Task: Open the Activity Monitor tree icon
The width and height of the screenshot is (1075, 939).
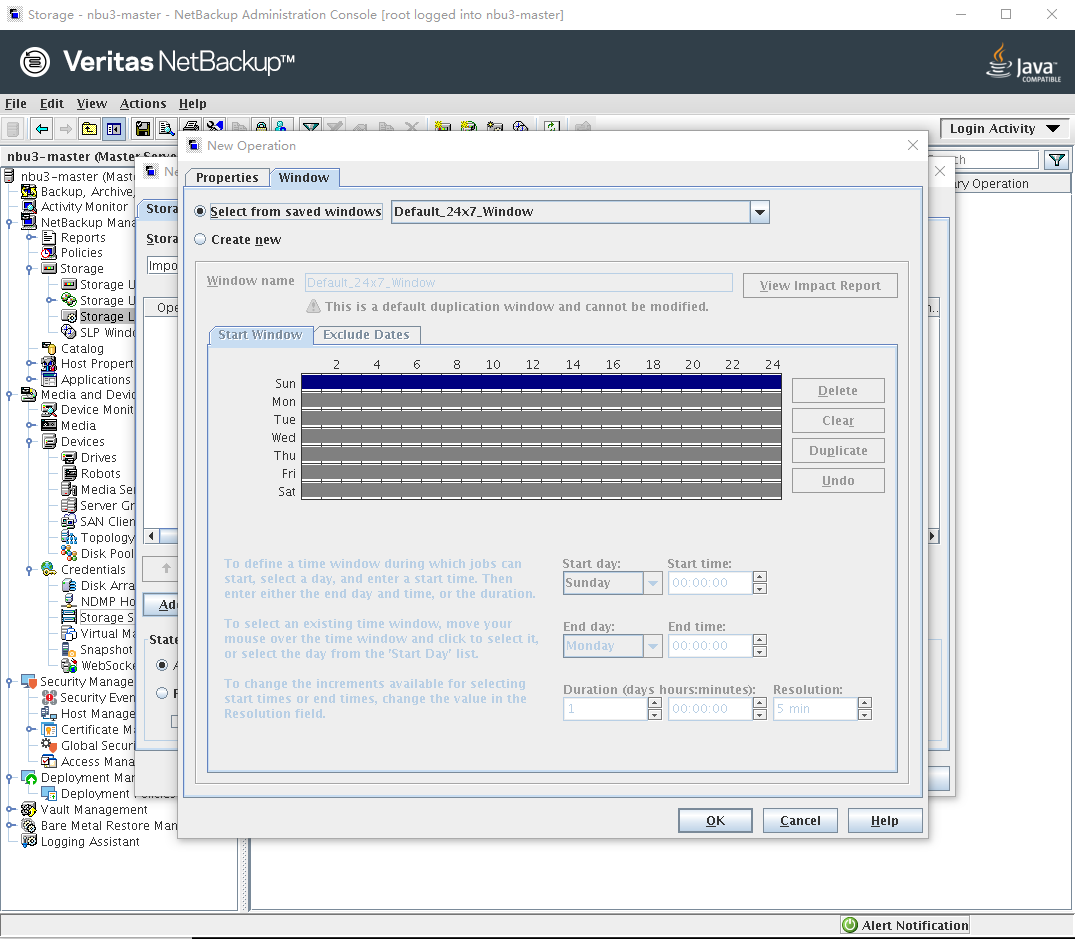Action: pos(29,207)
